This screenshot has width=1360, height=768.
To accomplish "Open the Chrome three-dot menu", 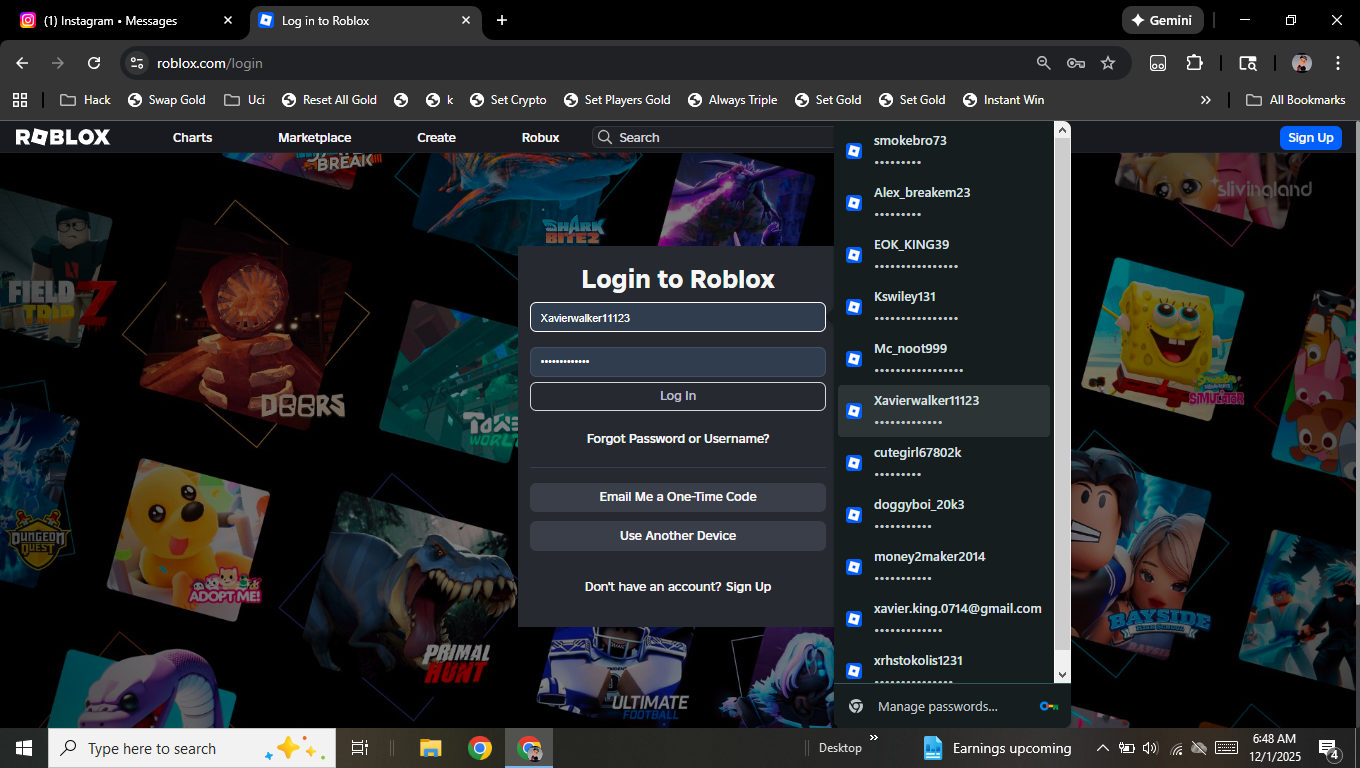I will [x=1338, y=63].
